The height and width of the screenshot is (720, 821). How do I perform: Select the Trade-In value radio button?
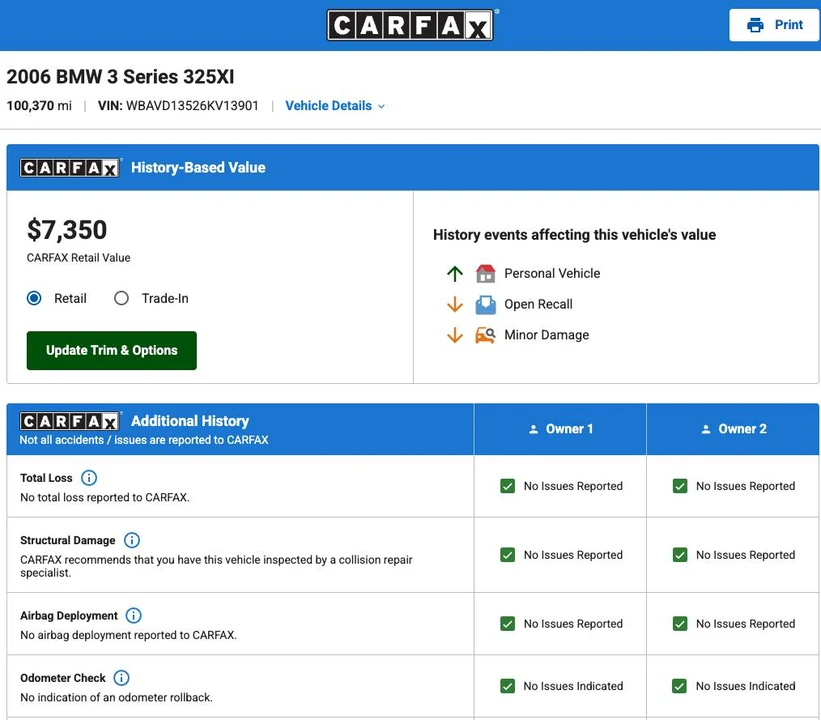coord(121,298)
